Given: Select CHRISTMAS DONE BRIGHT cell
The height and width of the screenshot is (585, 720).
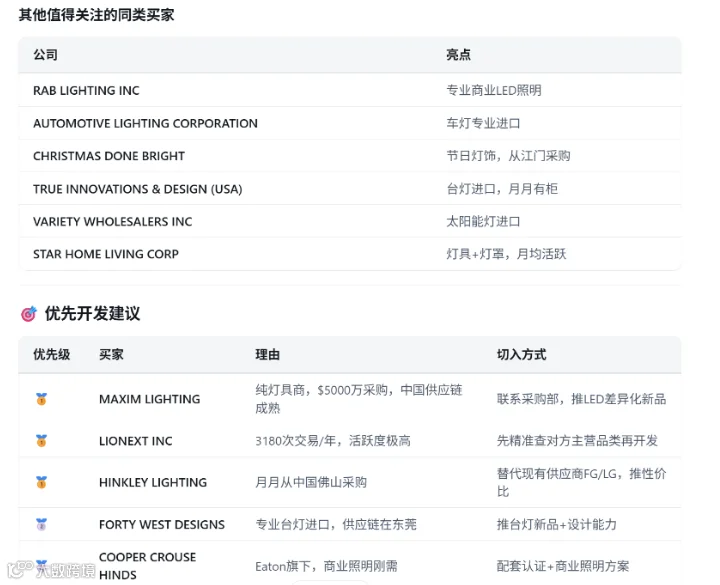Looking at the screenshot, I should [x=109, y=156].
